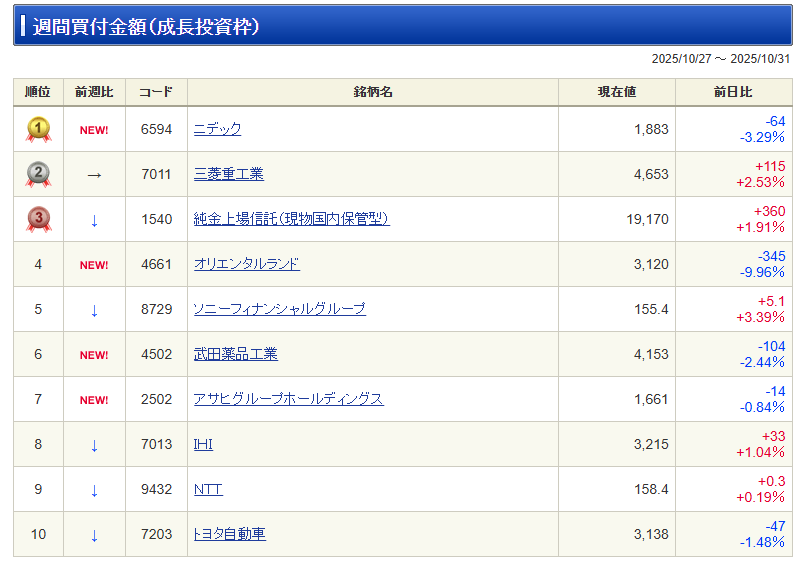Click the 週間買付金額(成長投資枠) title bar
810x561 pixels.
tap(403, 26)
